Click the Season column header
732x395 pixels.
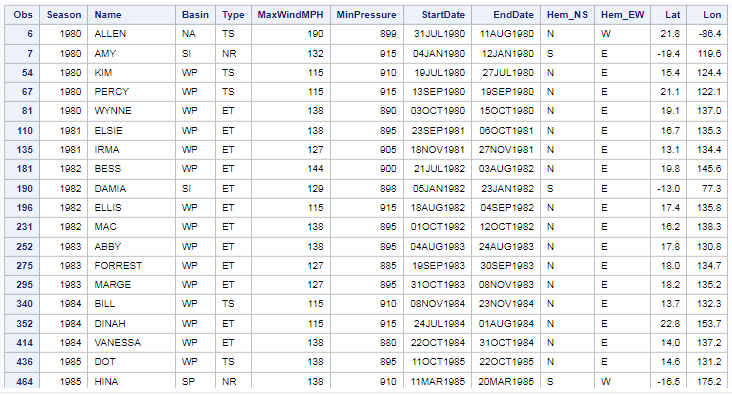tap(64, 15)
